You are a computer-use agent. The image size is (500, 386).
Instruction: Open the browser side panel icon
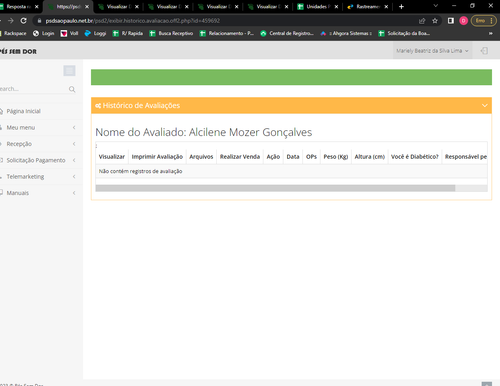pyautogui.click(x=451, y=21)
